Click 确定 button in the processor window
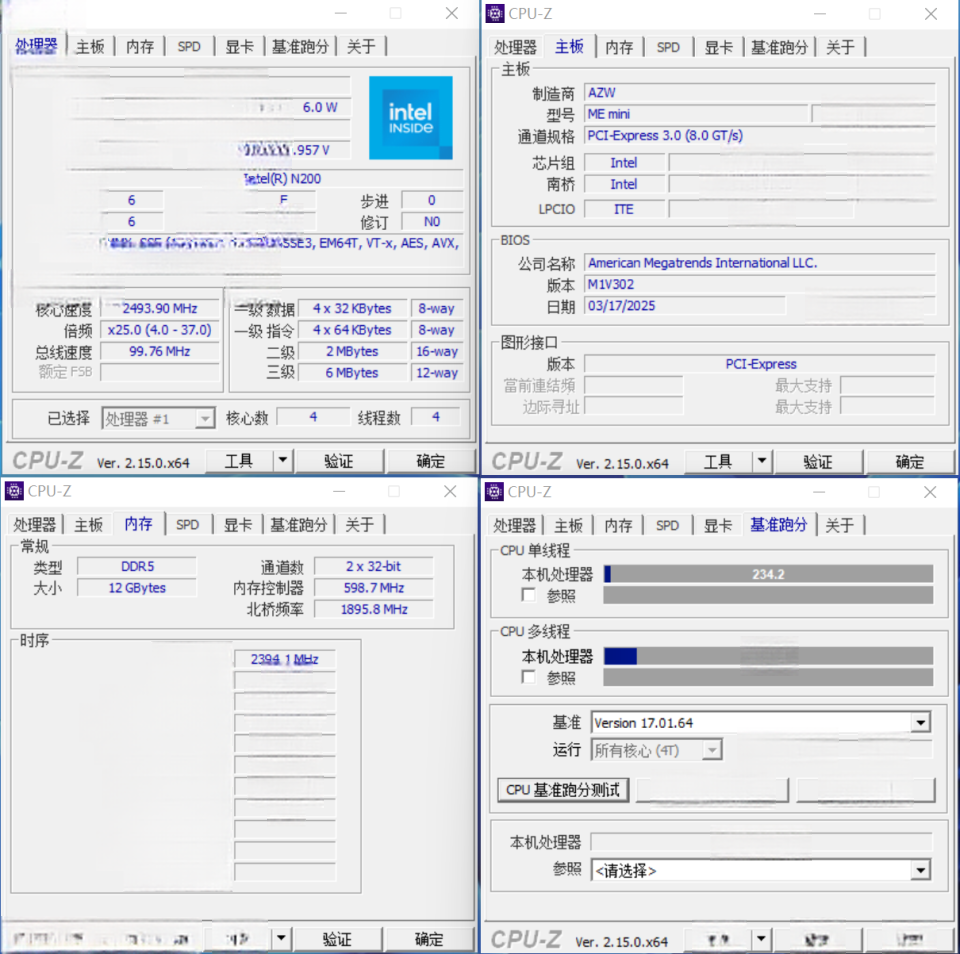 [430, 460]
